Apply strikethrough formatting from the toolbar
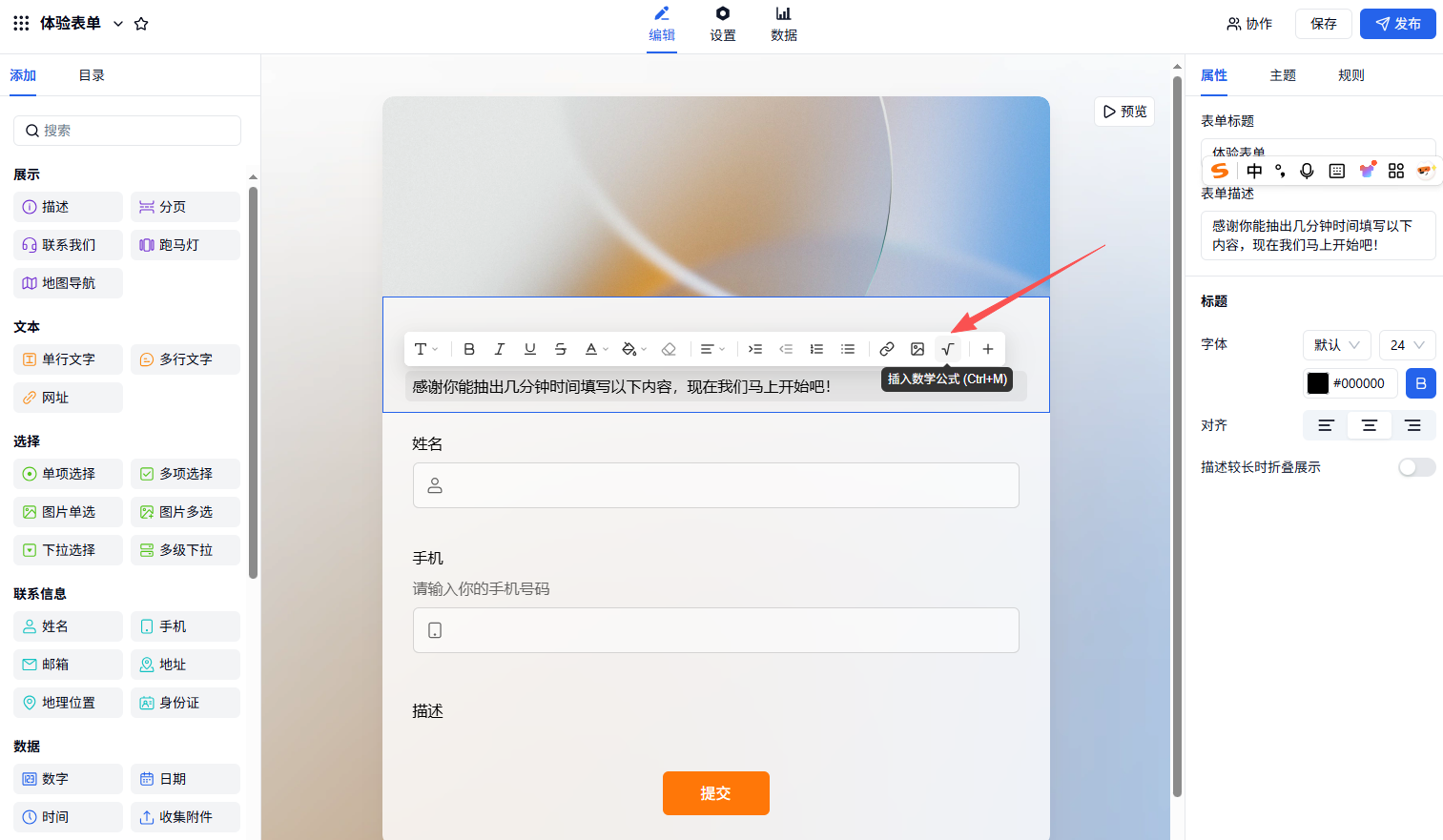1443x840 pixels. coord(561,349)
